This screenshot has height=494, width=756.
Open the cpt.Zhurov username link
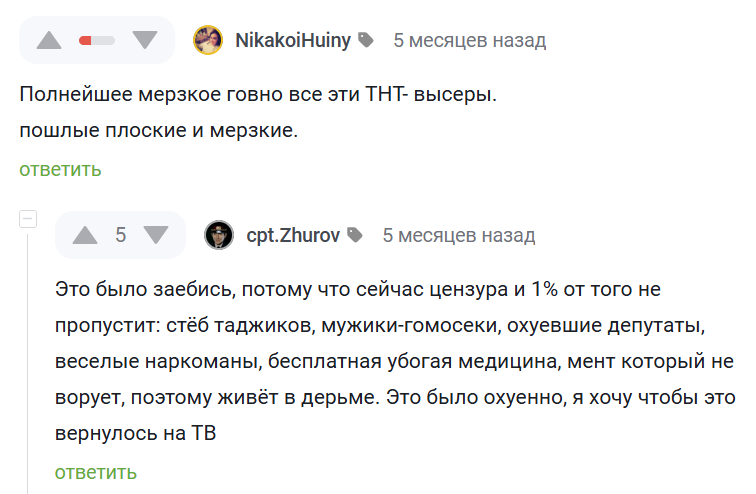(x=293, y=235)
